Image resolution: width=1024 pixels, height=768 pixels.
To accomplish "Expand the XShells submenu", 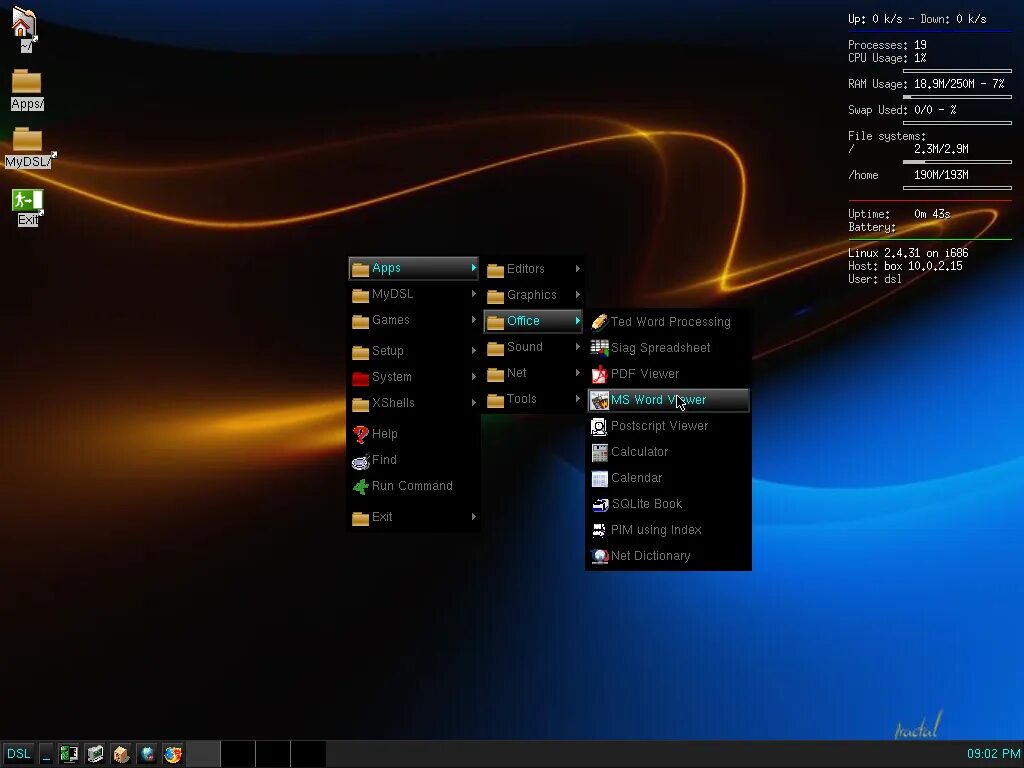I will pos(414,403).
